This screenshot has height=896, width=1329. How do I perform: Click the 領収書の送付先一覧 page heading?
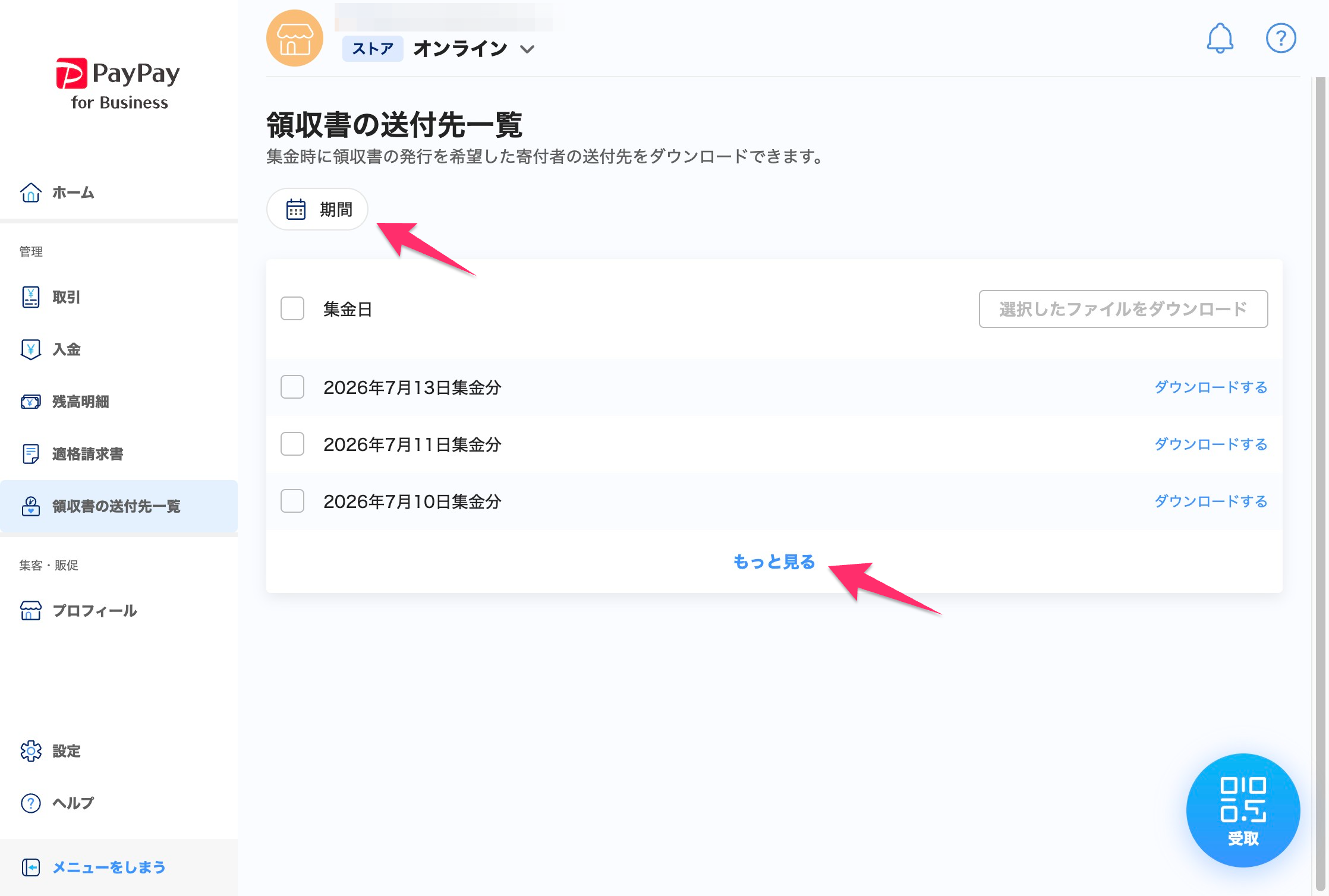point(394,125)
